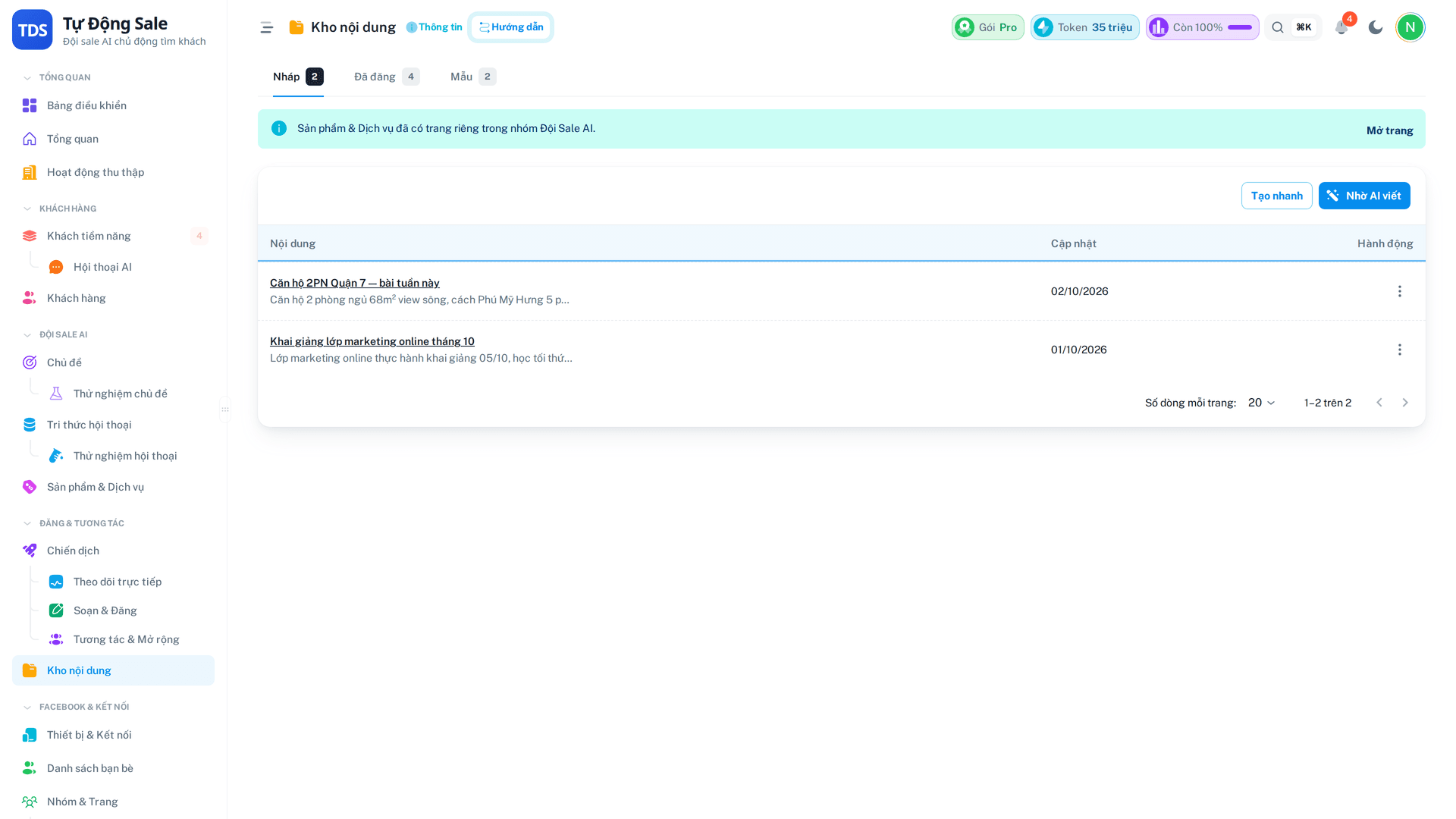The height and width of the screenshot is (819, 1456).
Task: Open Hội thoại AI chat icon
Action: coord(56,267)
